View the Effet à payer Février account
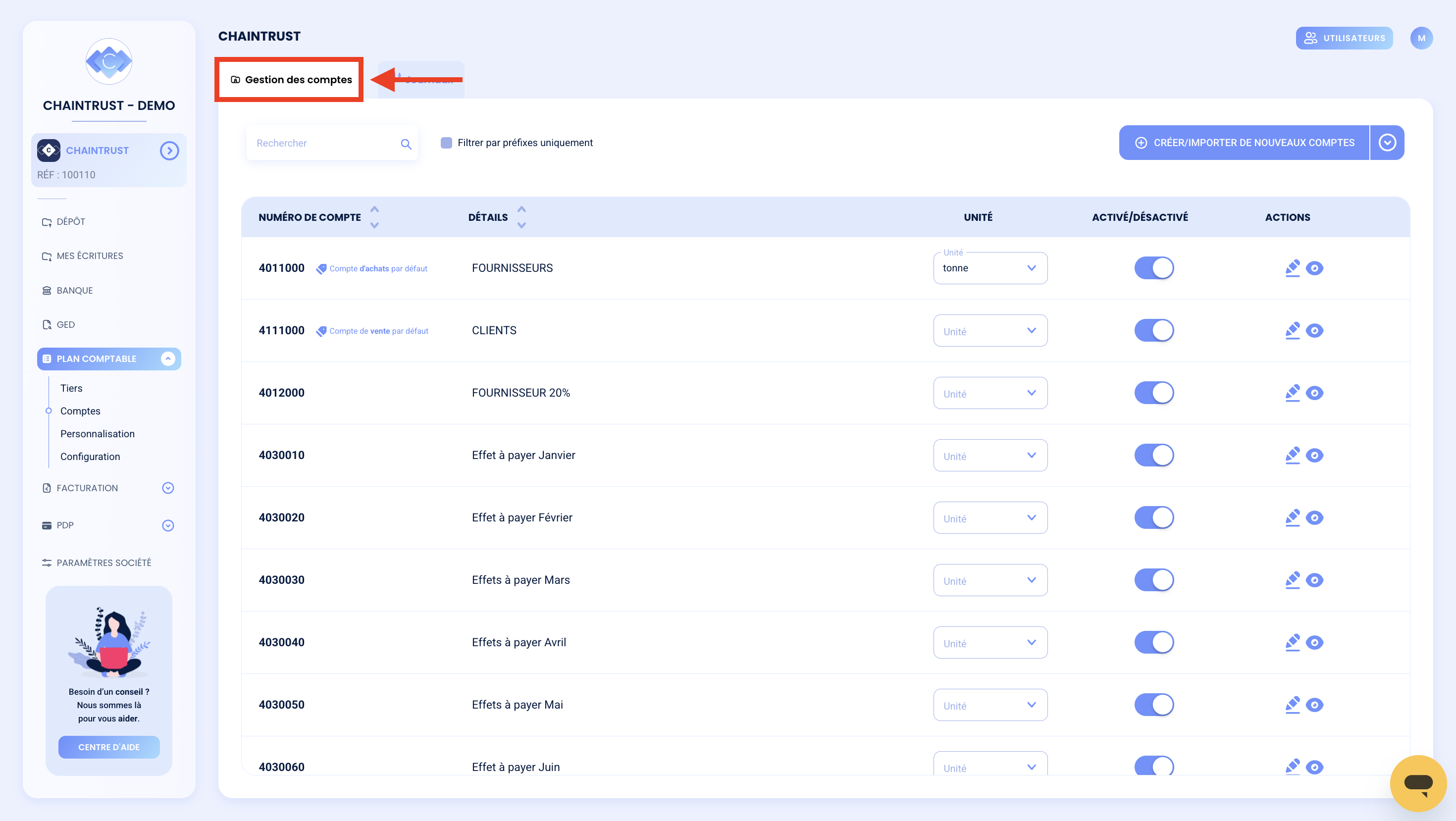The image size is (1456, 821). coord(1315,517)
